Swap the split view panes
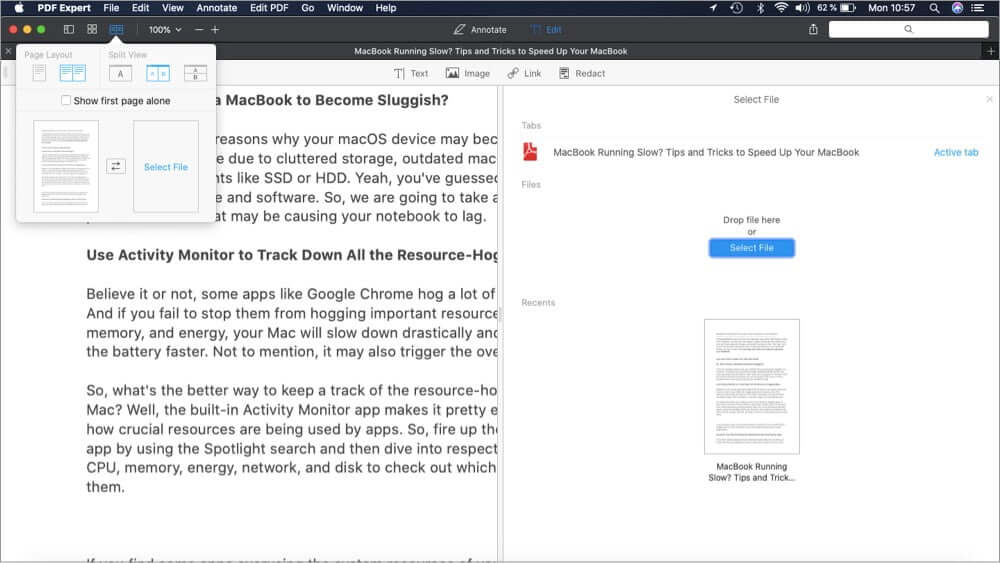 coord(116,166)
